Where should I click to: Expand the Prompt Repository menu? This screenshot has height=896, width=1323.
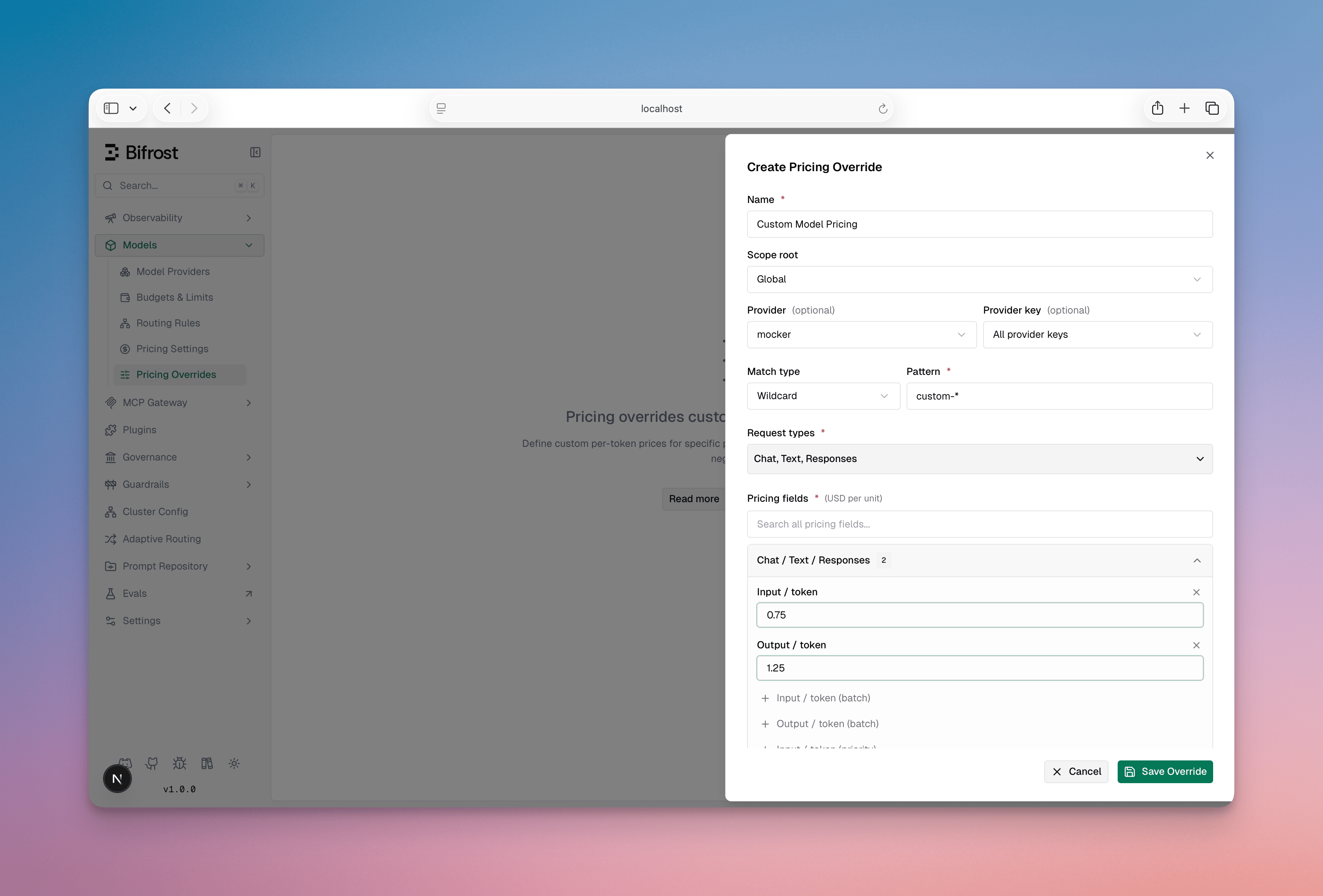(179, 566)
